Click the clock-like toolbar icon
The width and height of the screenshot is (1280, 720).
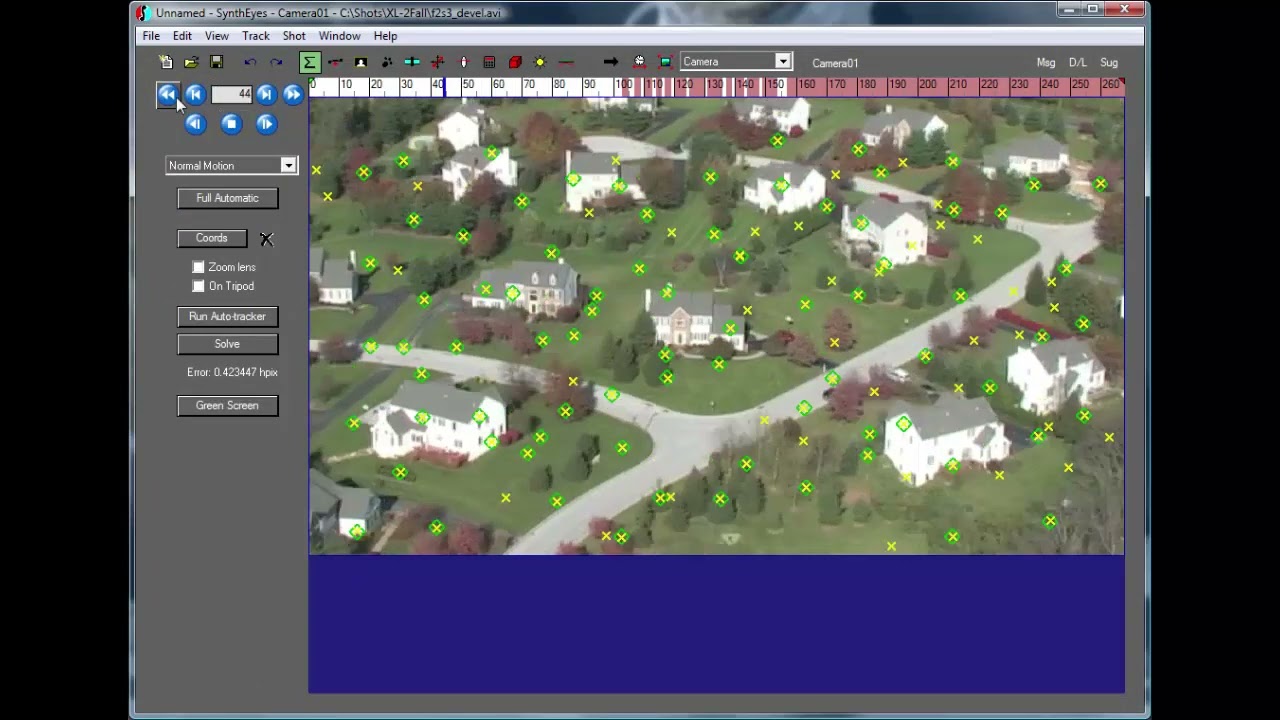pos(639,62)
